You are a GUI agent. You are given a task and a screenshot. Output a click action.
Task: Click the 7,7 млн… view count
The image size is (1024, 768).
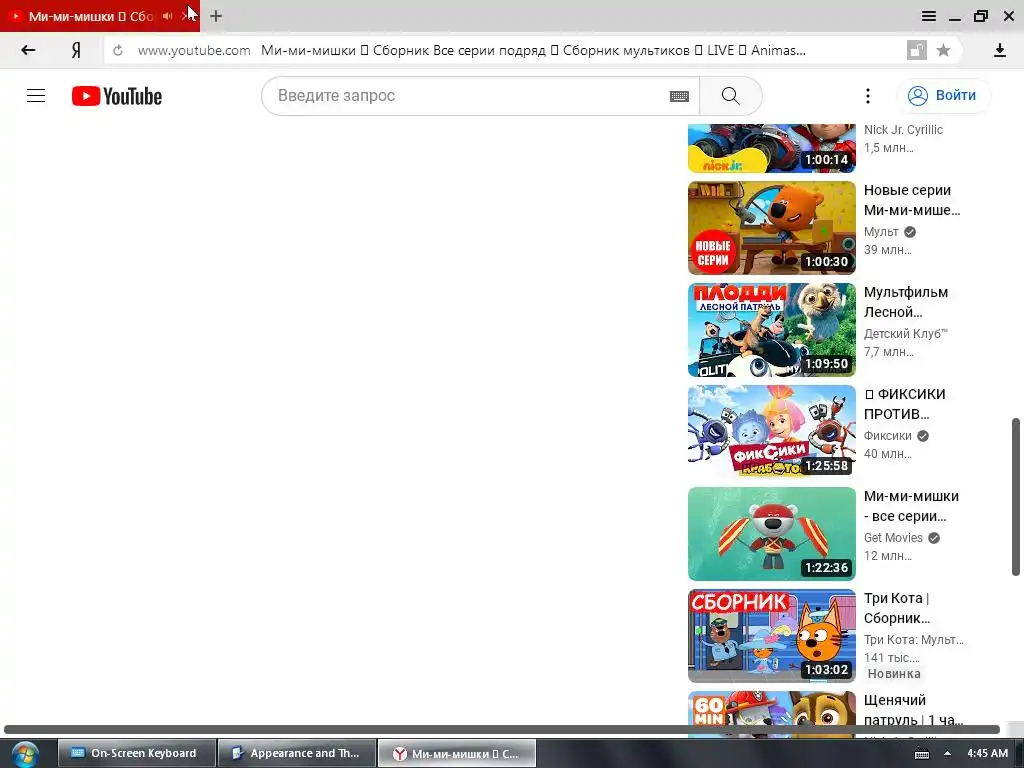point(889,351)
